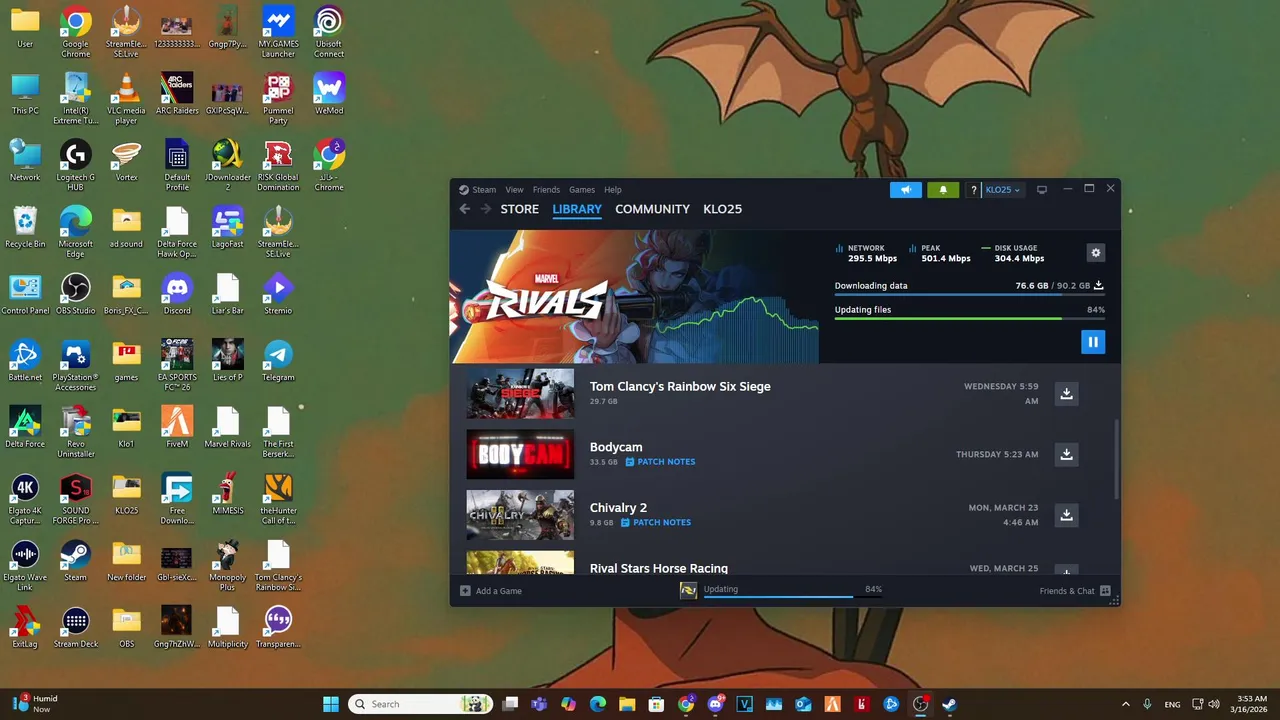Image resolution: width=1280 pixels, height=720 pixels.
Task: Download Tom Clancy's Rainbow Six Siege update
Action: 1066,393
